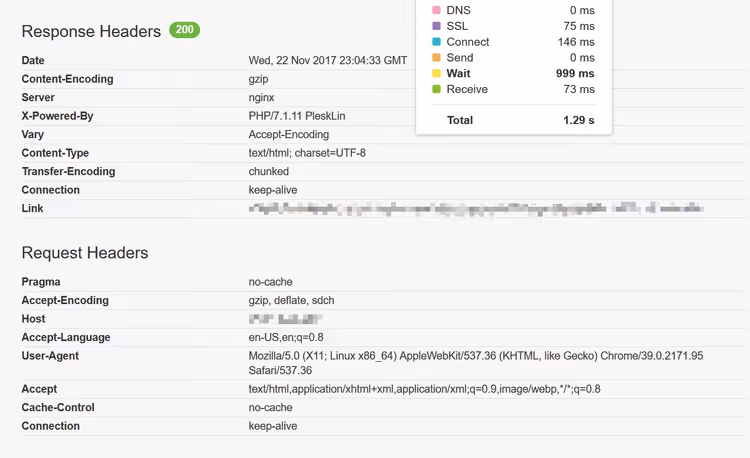This screenshot has height=458, width=750.
Task: Click the Vary header name
Action: (33, 134)
